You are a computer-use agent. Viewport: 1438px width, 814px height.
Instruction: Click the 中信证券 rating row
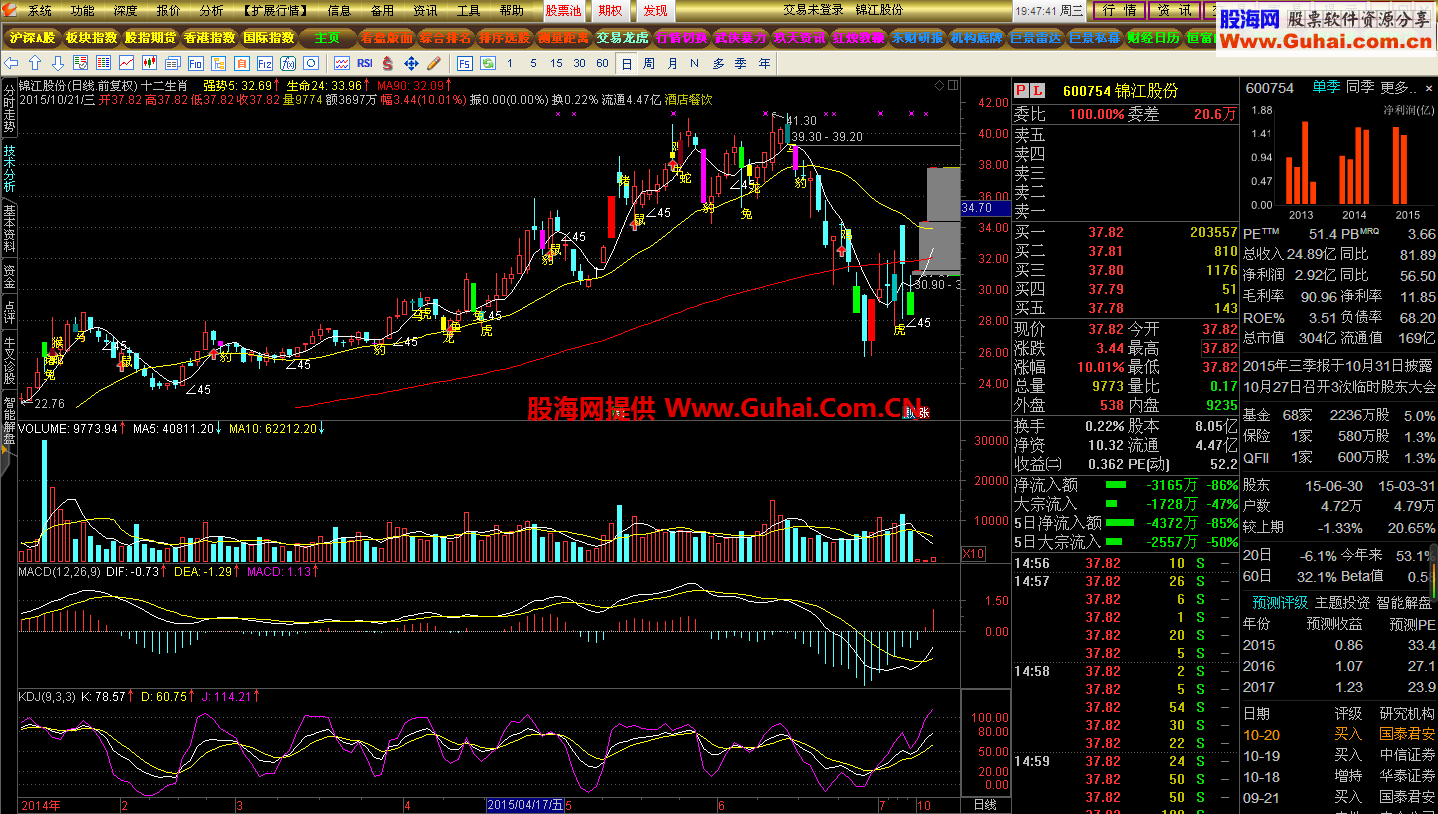click(x=1338, y=755)
